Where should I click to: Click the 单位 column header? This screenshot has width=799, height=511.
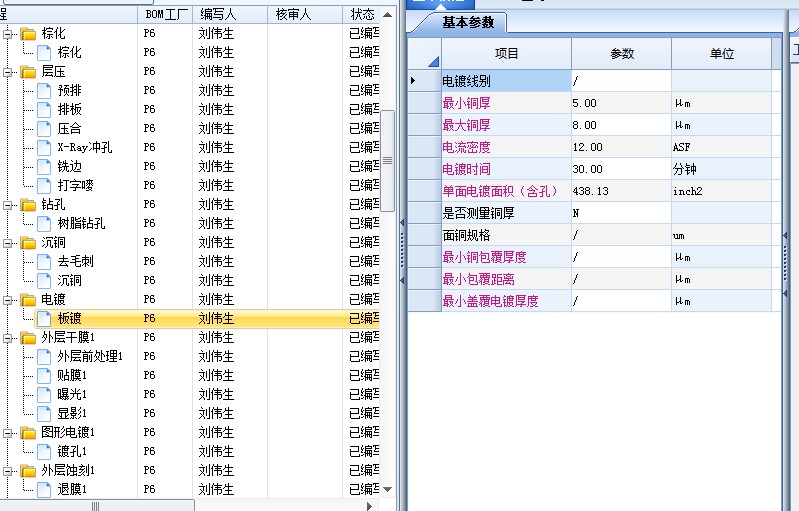coord(722,53)
